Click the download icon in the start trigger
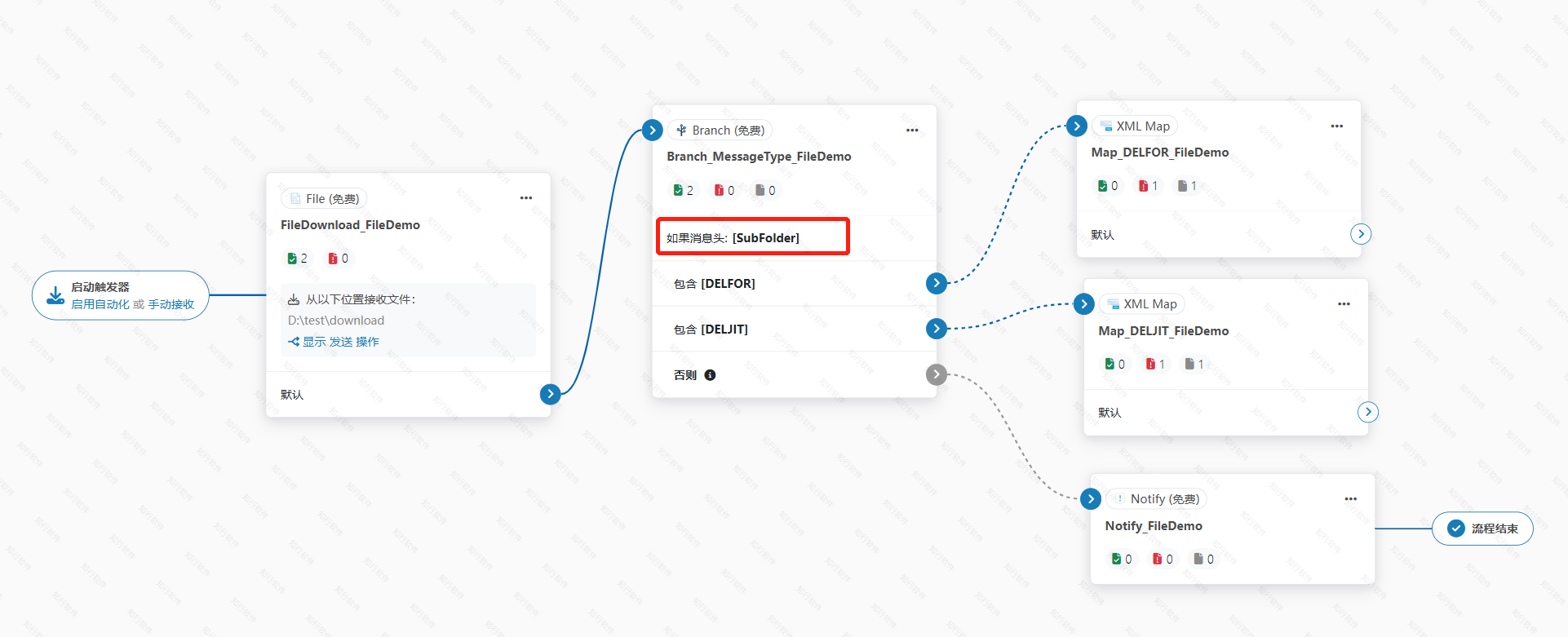 pyautogui.click(x=55, y=295)
